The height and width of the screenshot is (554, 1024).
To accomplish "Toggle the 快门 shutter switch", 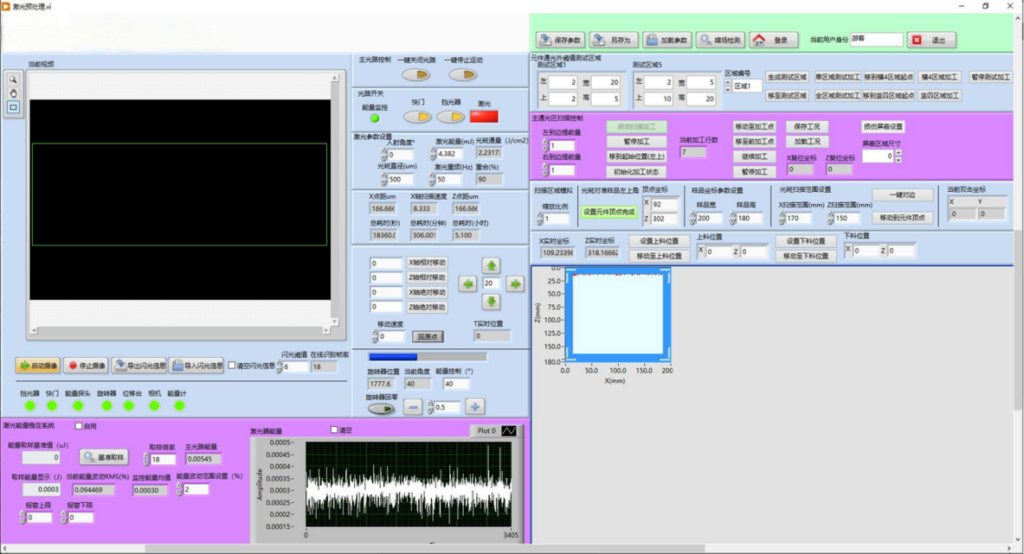I will [417, 117].
